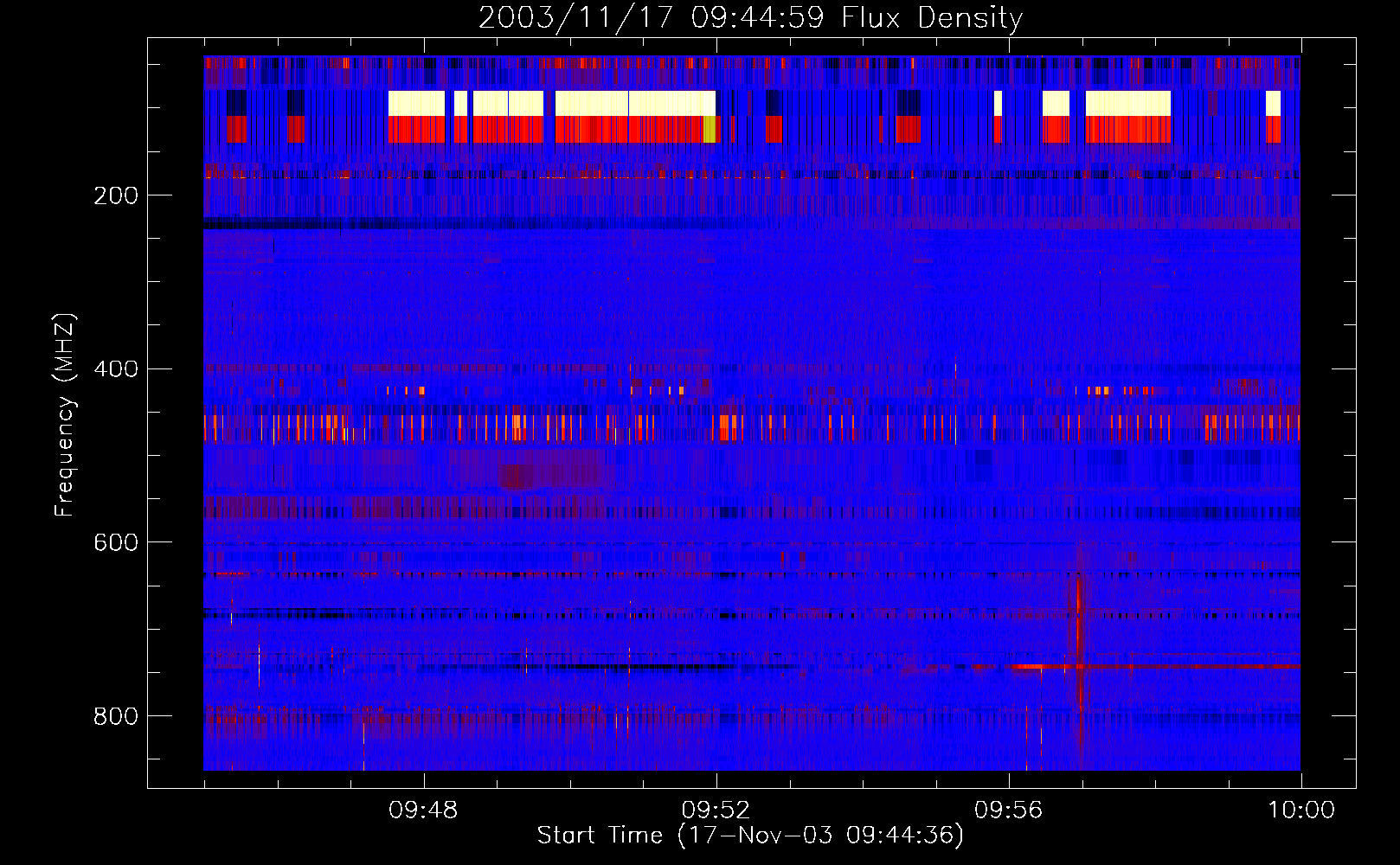Click the 09:48 time tick label
This screenshot has width=1400, height=865.
tap(423, 811)
